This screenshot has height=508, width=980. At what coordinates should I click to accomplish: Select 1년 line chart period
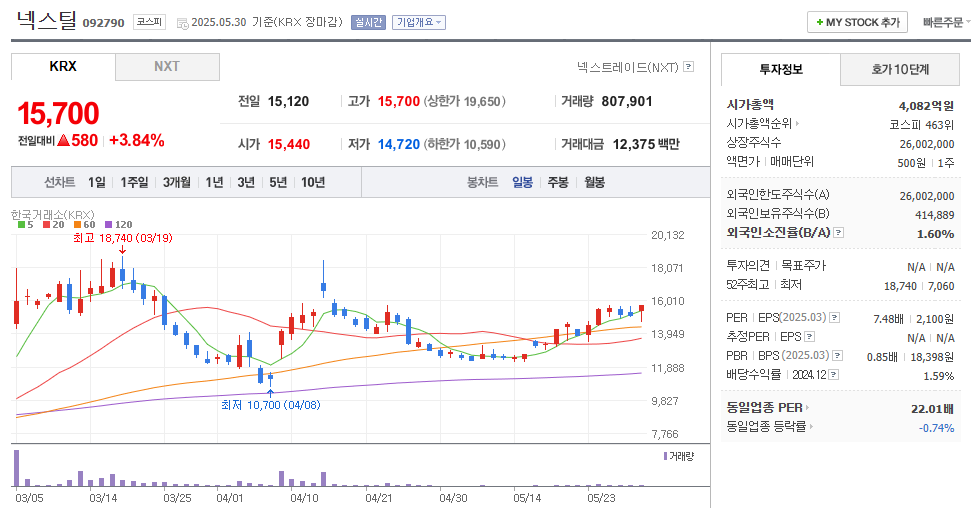pos(214,182)
